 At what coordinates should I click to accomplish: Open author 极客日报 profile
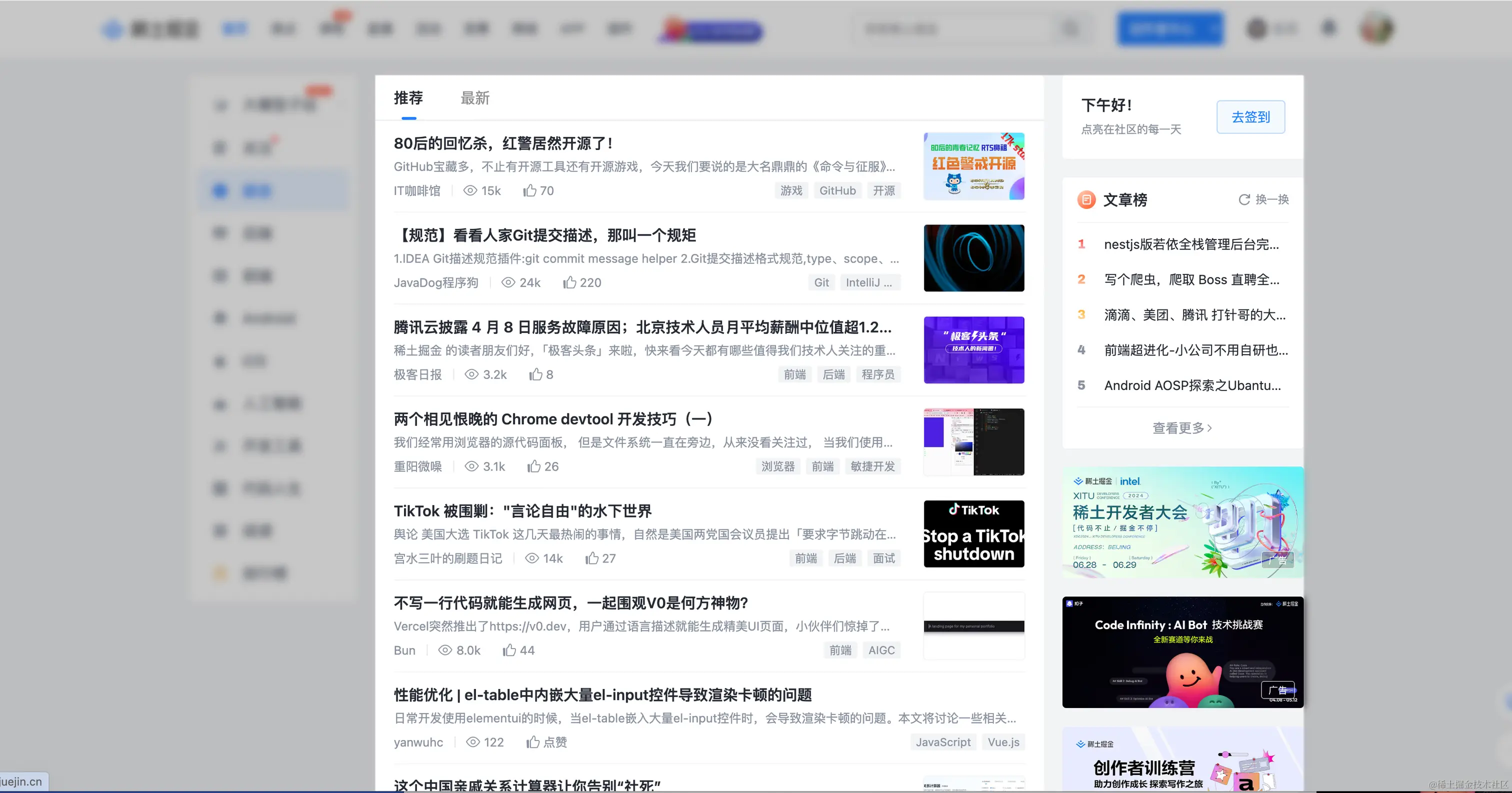click(x=417, y=374)
